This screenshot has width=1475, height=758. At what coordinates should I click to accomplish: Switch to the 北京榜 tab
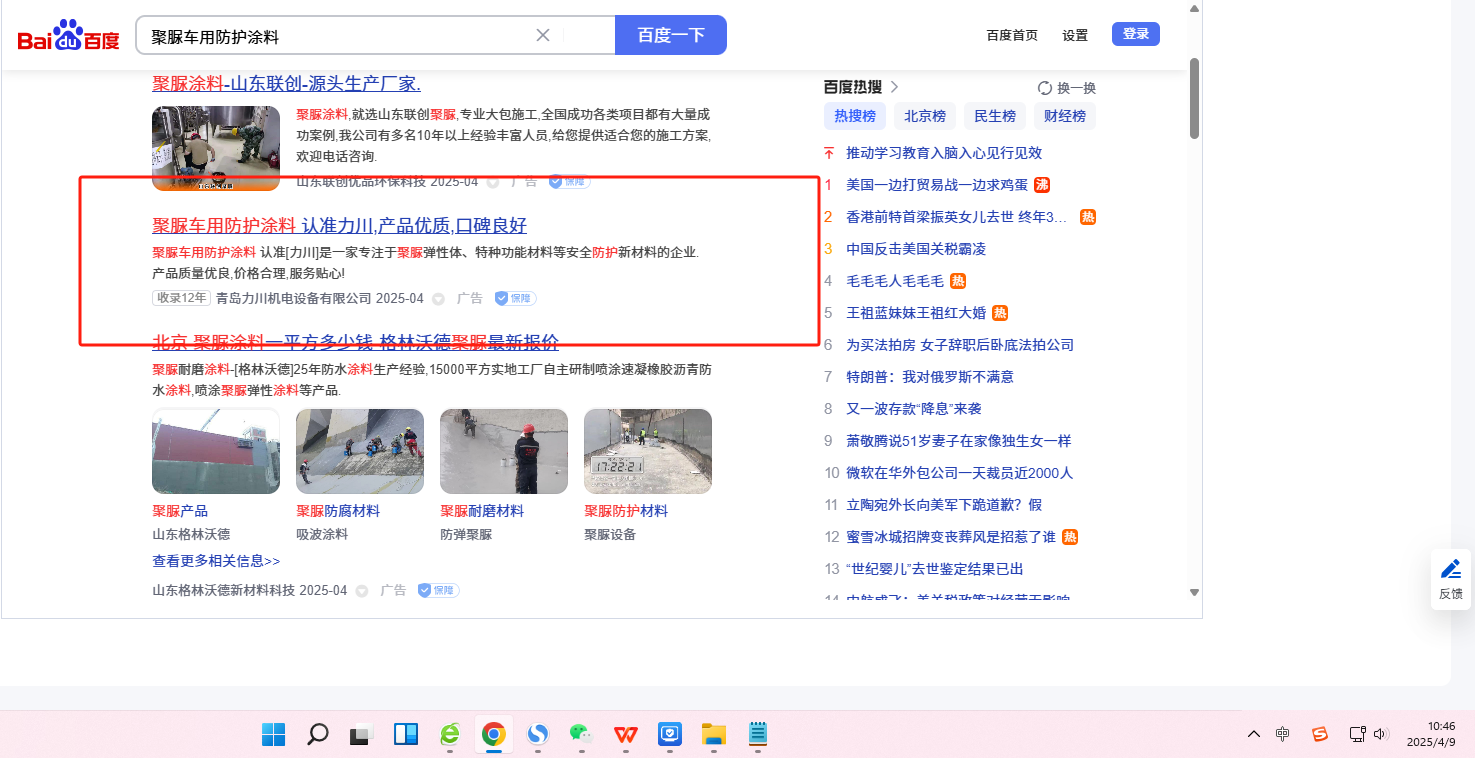pyautogui.click(x=924, y=116)
